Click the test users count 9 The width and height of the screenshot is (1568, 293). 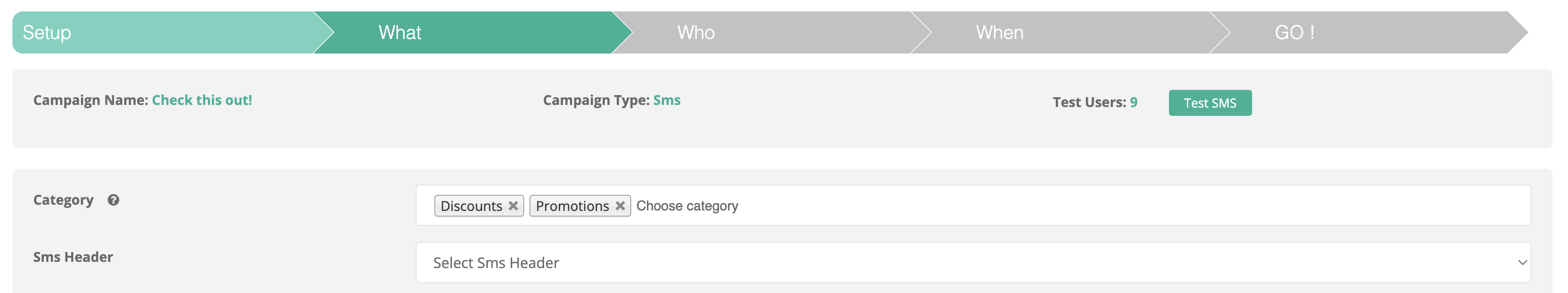1133,102
